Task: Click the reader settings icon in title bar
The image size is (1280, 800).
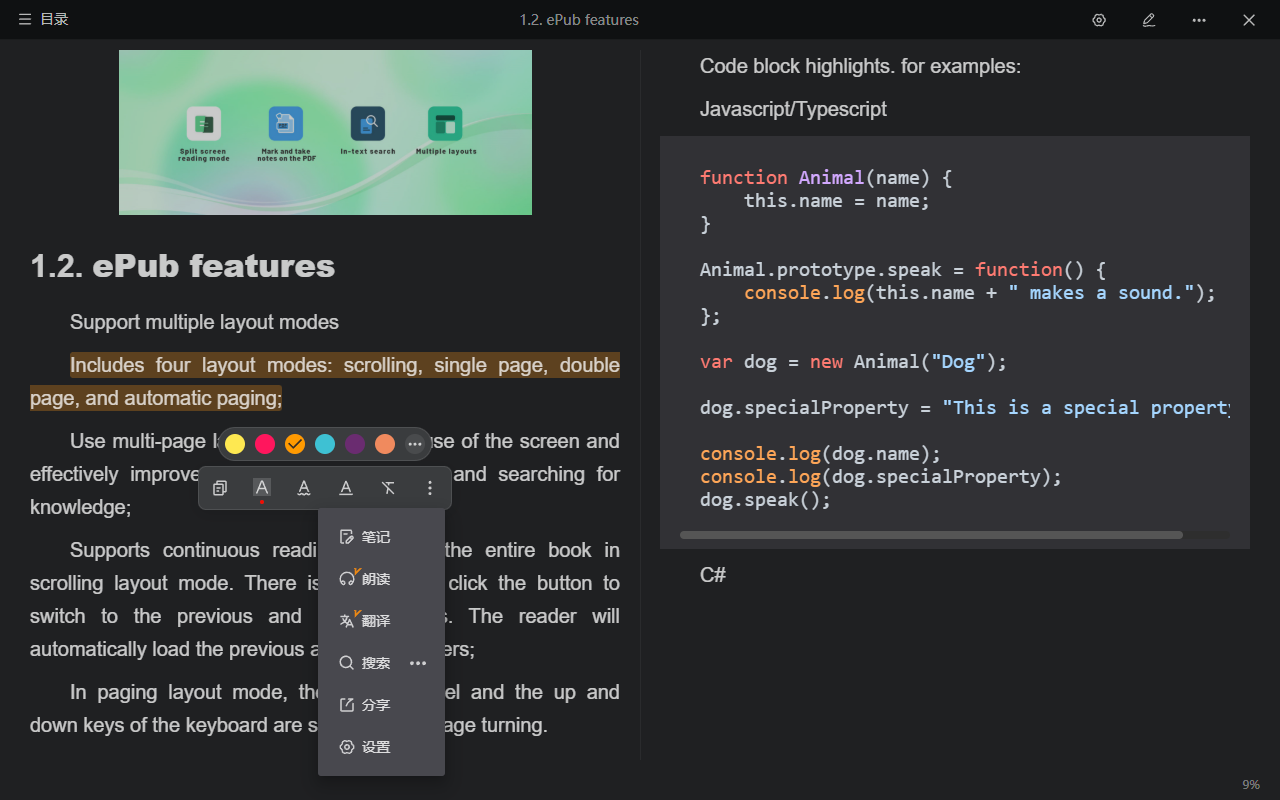Action: tap(1099, 20)
